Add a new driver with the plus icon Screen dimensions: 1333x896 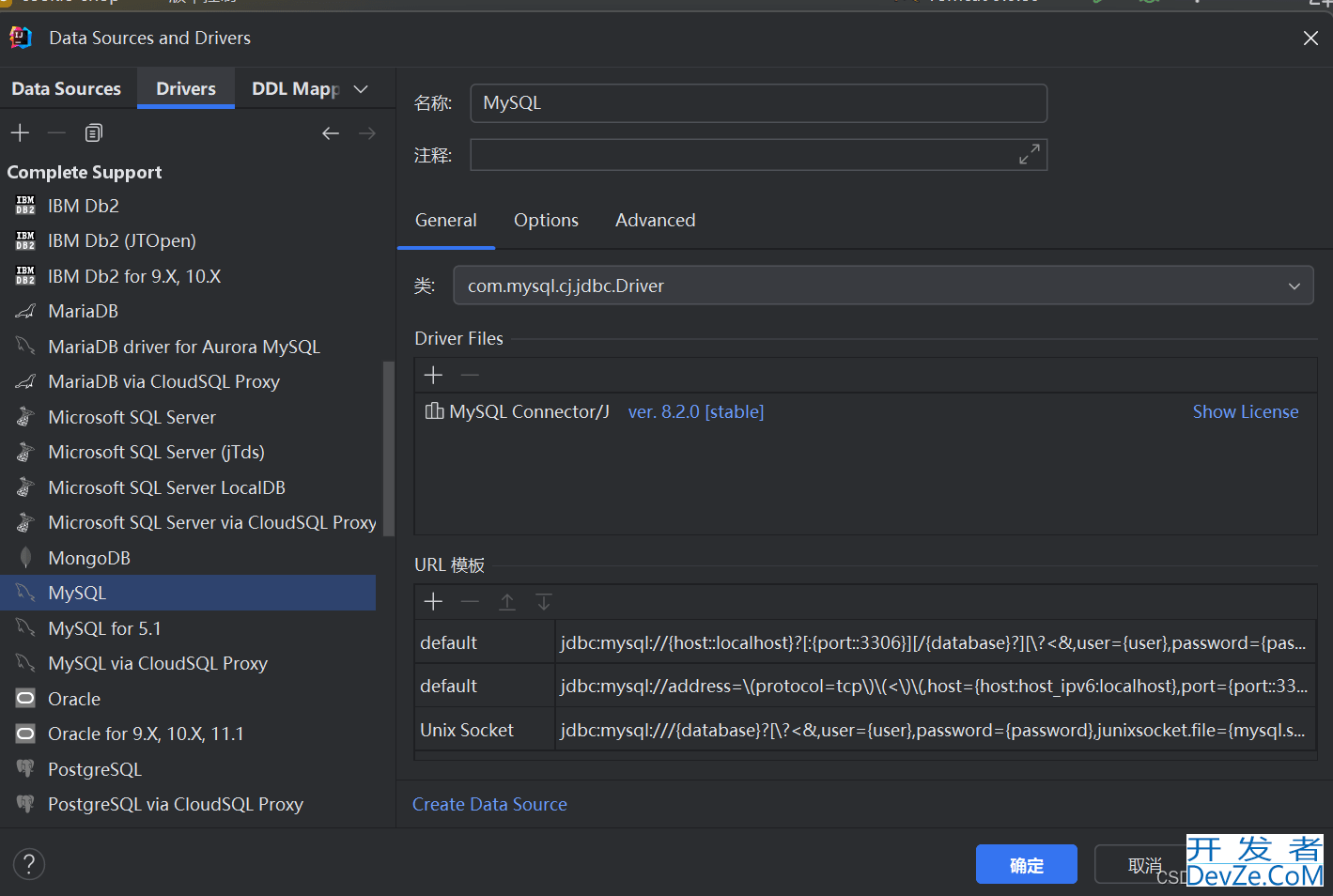(x=20, y=133)
